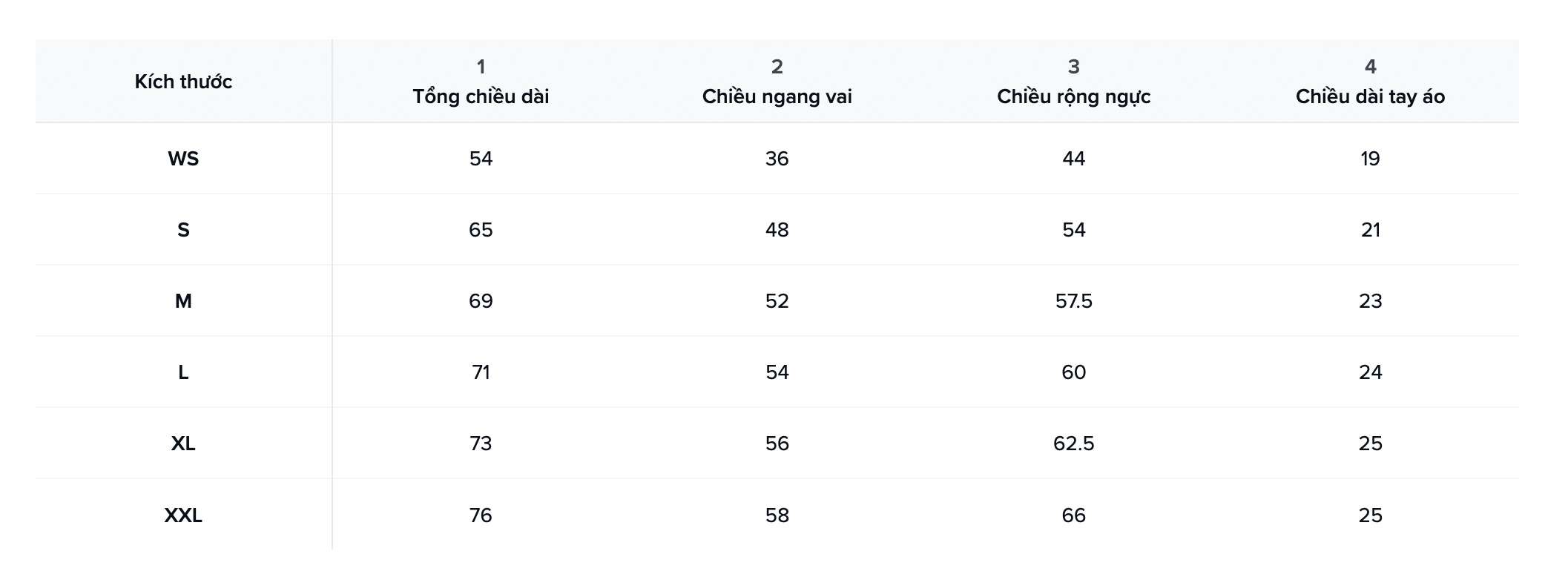Click the XXL size row label
This screenshot has height=580, width=1568.
point(183,515)
